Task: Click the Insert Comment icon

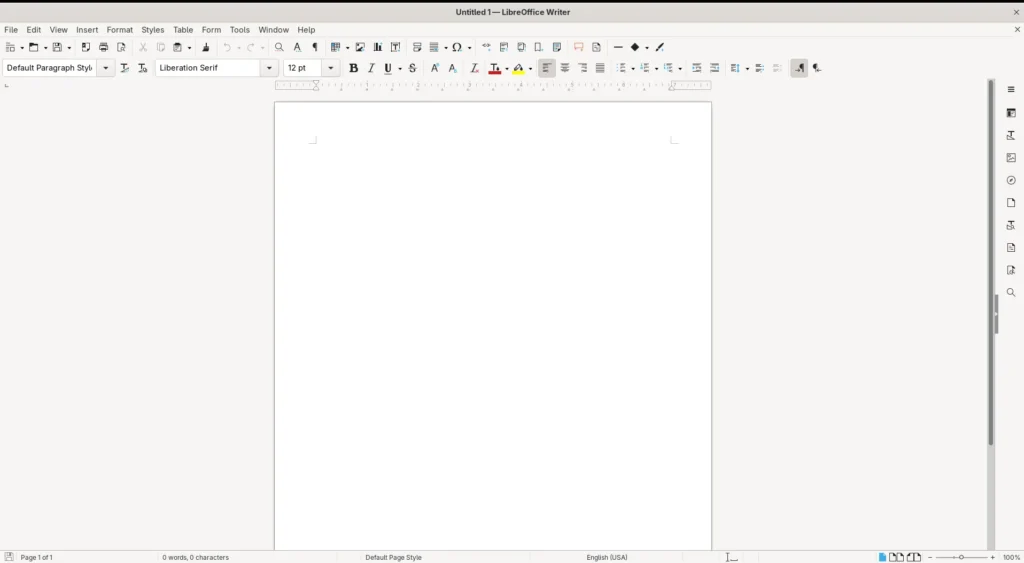Action: (578, 47)
